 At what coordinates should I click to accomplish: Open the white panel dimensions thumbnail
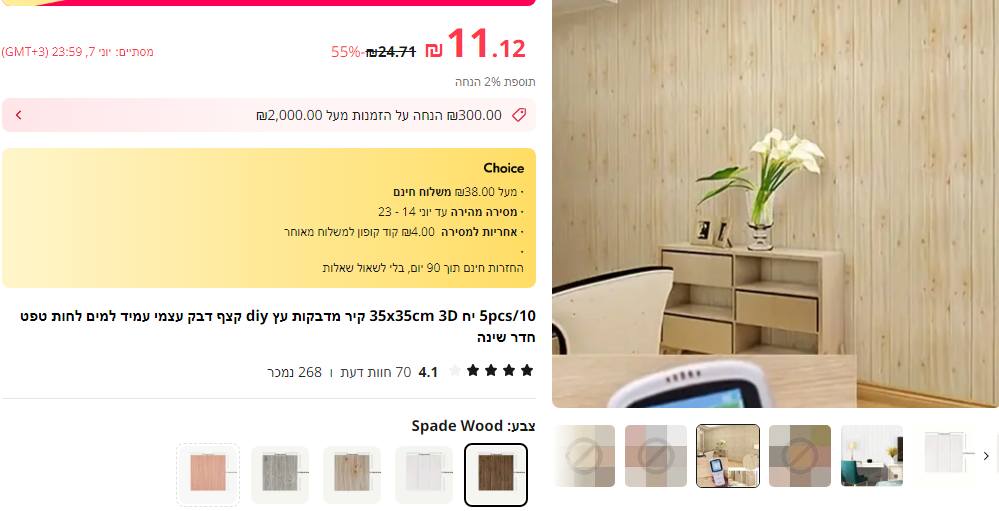tap(944, 456)
